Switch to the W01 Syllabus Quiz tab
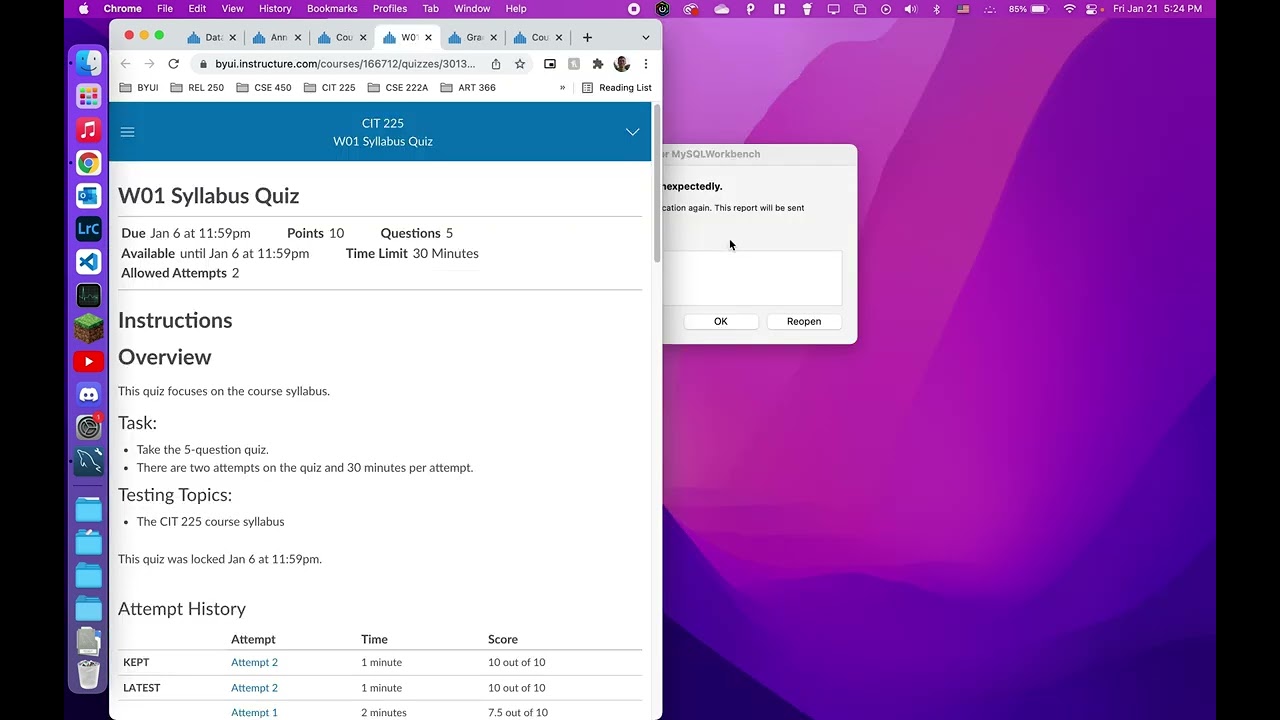The width and height of the screenshot is (1280, 720). click(x=405, y=38)
